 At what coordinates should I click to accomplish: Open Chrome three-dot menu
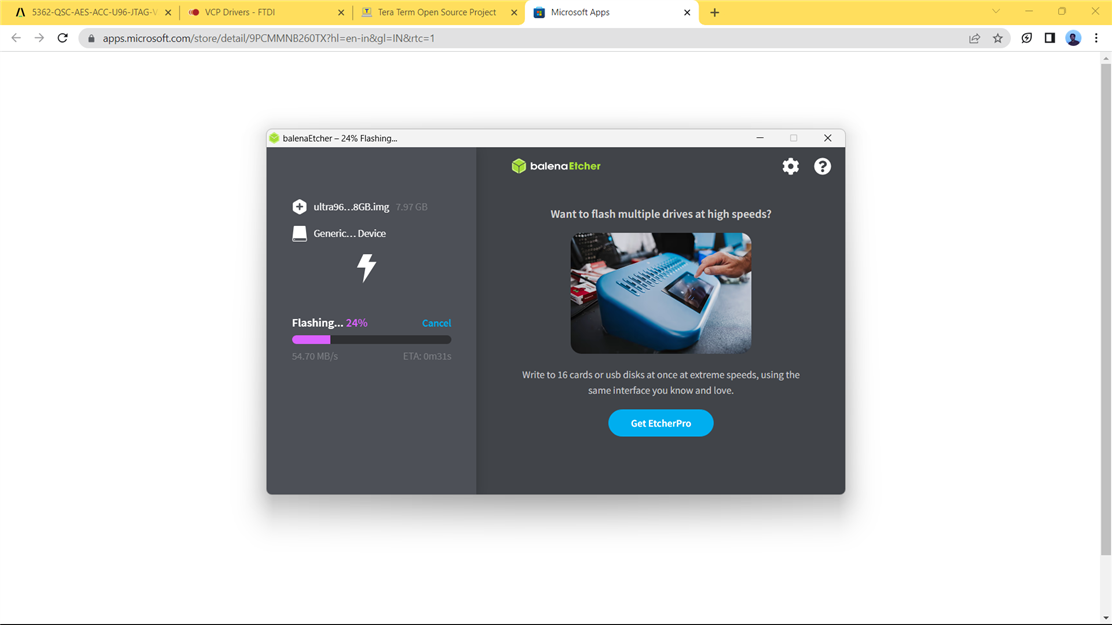click(1096, 38)
